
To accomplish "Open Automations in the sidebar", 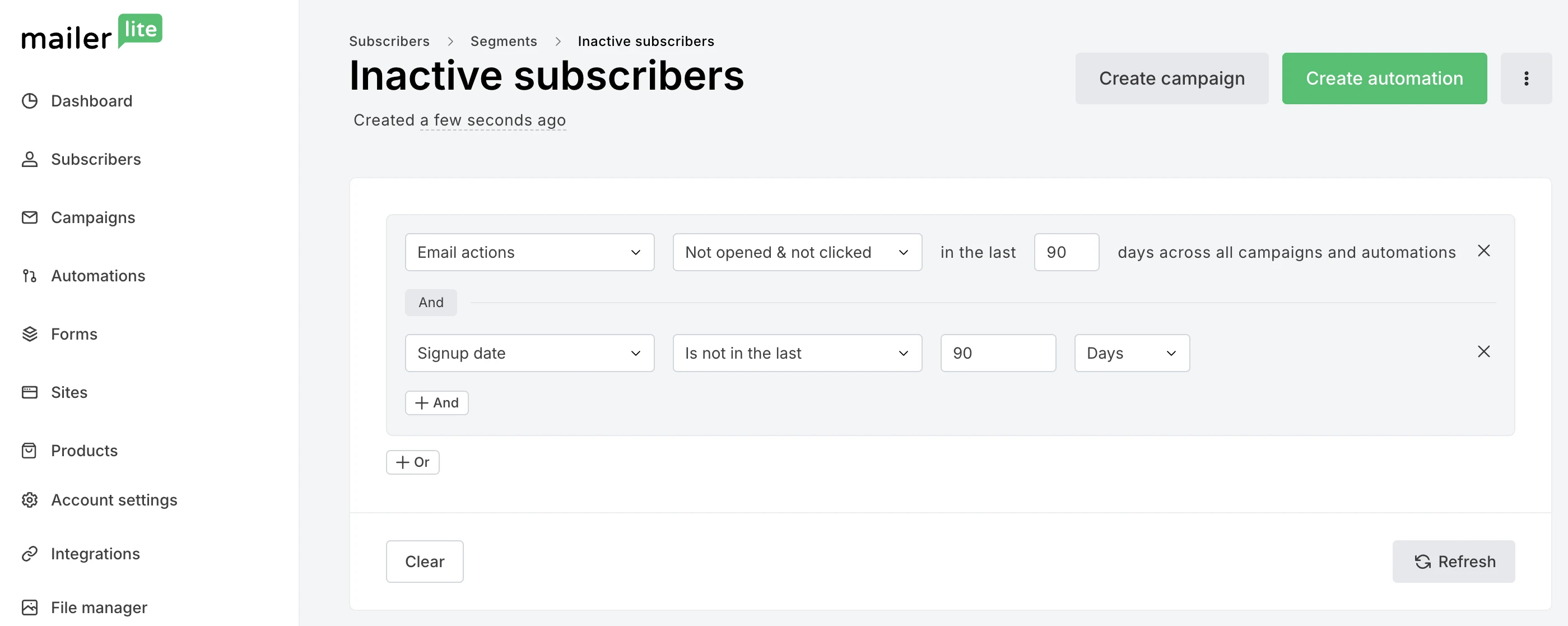I will coord(98,276).
